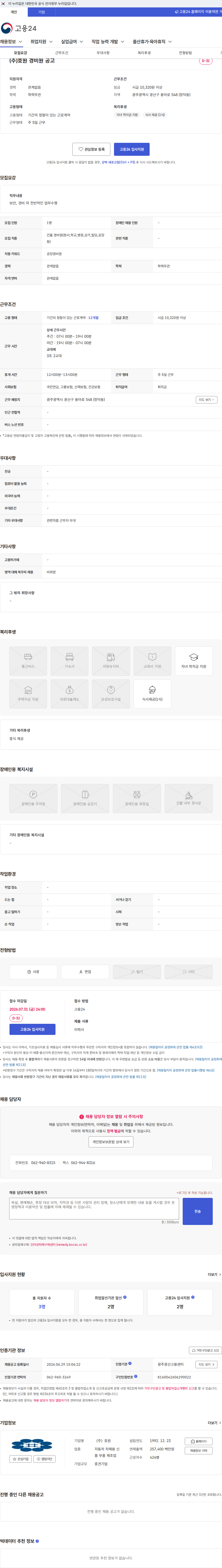222x1568 pixels.
Task: Select the 장애인용 주차장 icon
Action: pos(34,799)
